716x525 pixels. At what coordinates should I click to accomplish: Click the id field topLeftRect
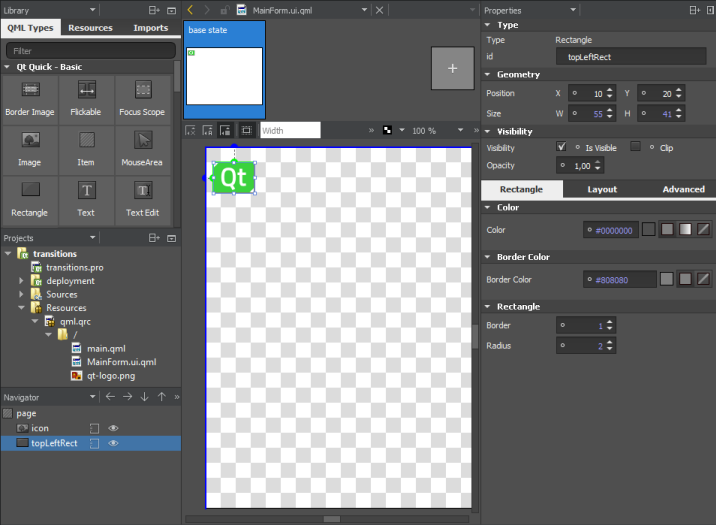[631, 57]
